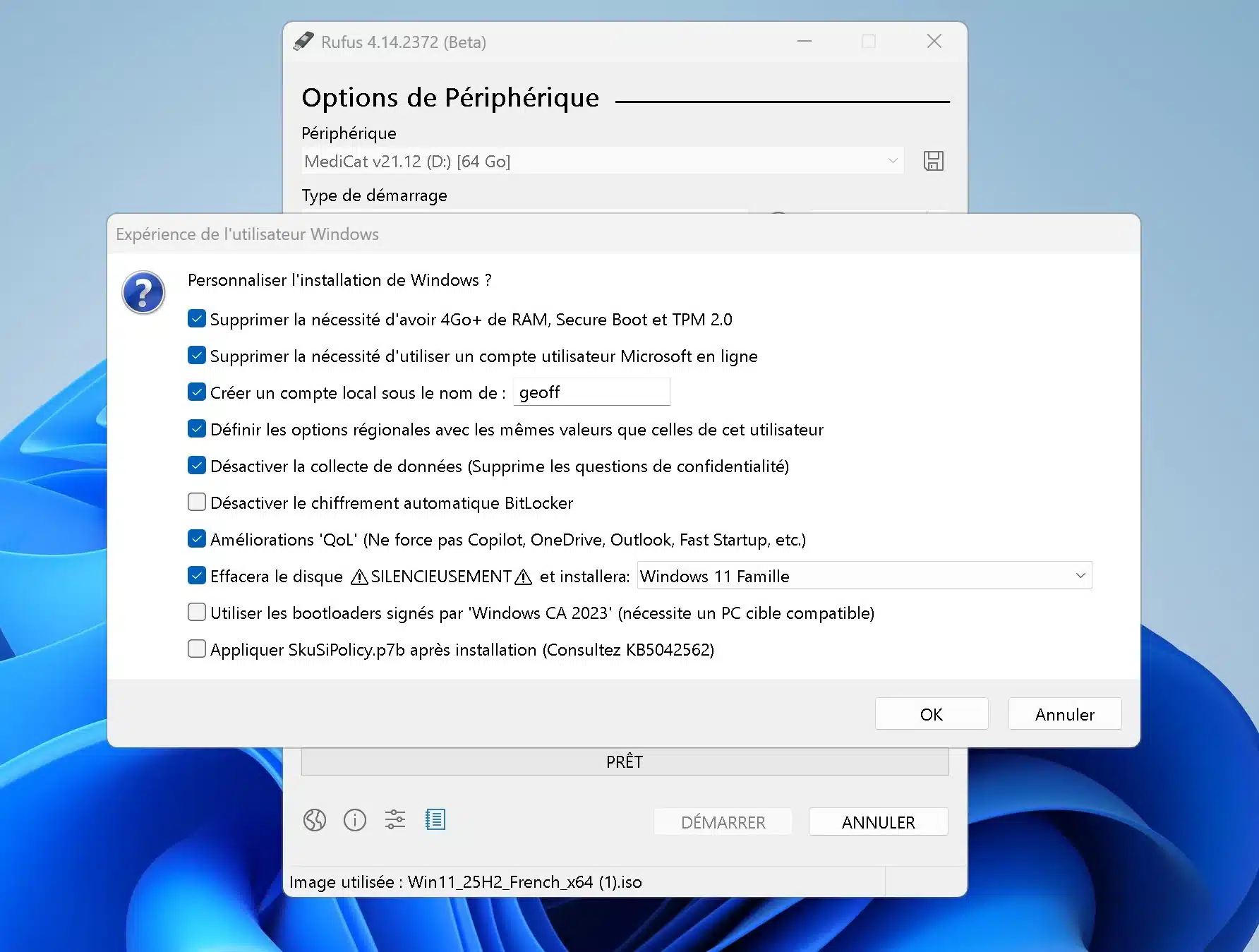Show the Rufus log notebook icon
The image size is (1259, 952).
click(435, 820)
